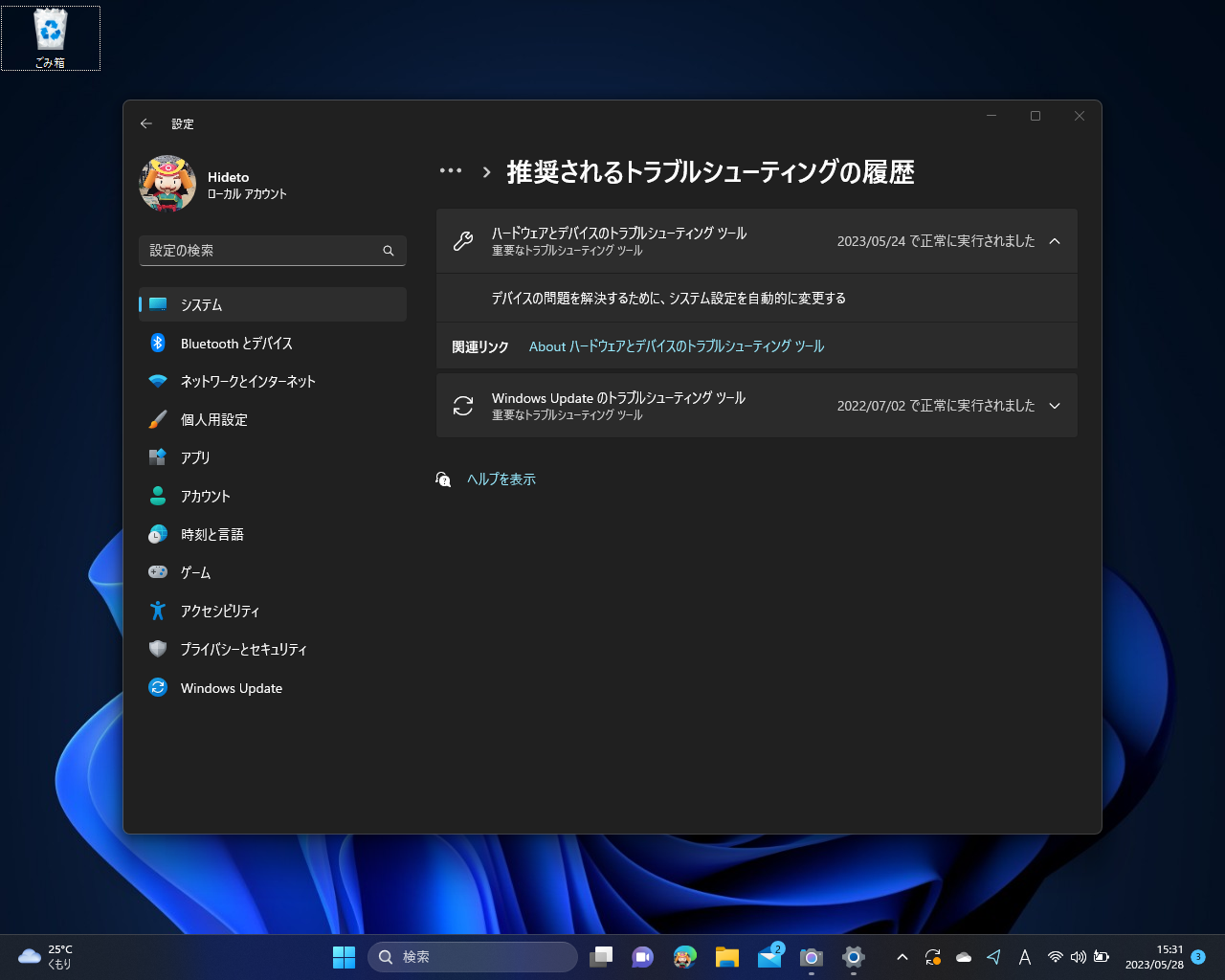Show hidden system tray icons
1225x980 pixels.
902,956
